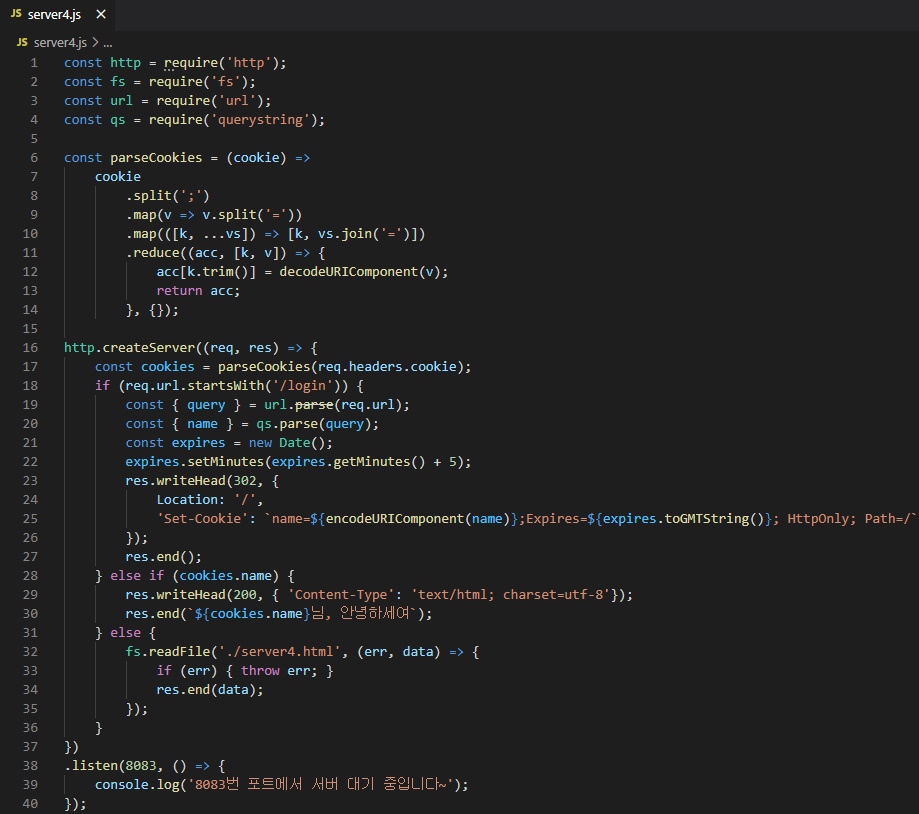Image resolution: width=919 pixels, height=814 pixels.
Task: Click fs.readFile on line 32
Action: 168,652
